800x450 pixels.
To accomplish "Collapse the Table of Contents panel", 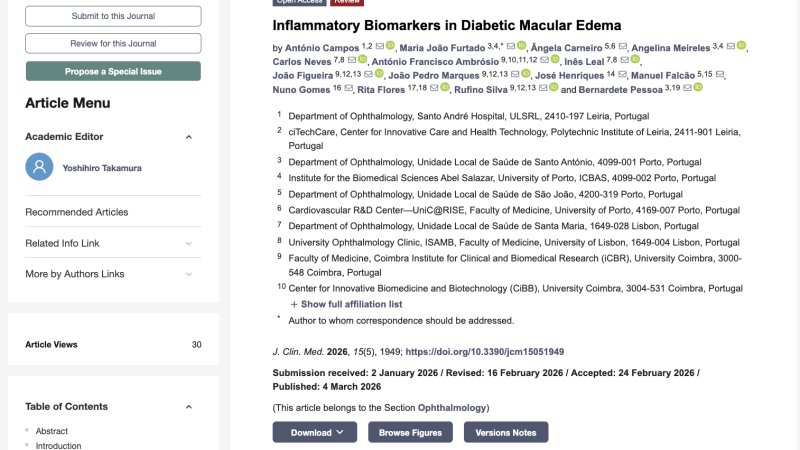I will click(189, 407).
